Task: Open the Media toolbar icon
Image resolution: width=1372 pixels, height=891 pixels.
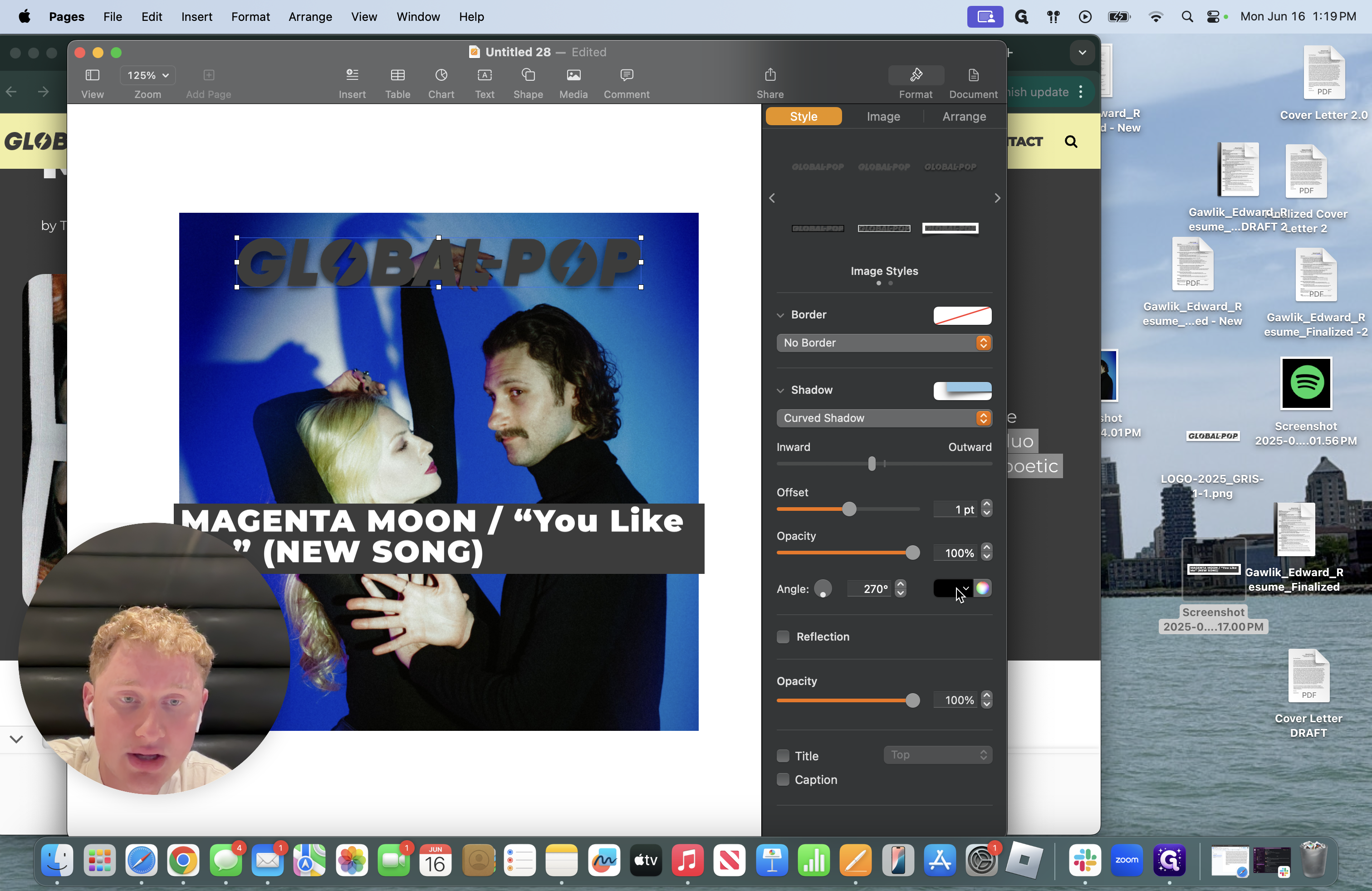Action: pos(573,75)
